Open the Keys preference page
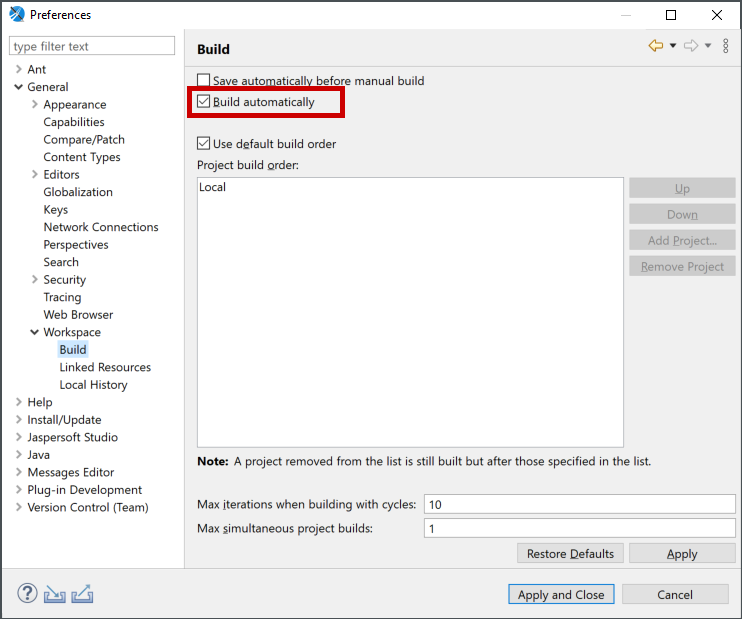 pyautogui.click(x=56, y=209)
